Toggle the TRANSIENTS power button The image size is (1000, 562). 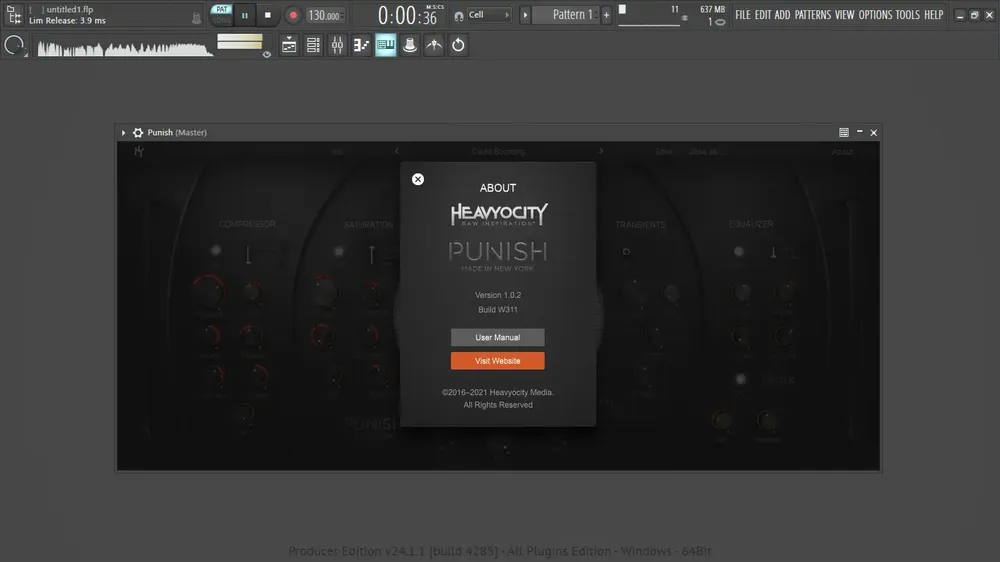click(626, 251)
